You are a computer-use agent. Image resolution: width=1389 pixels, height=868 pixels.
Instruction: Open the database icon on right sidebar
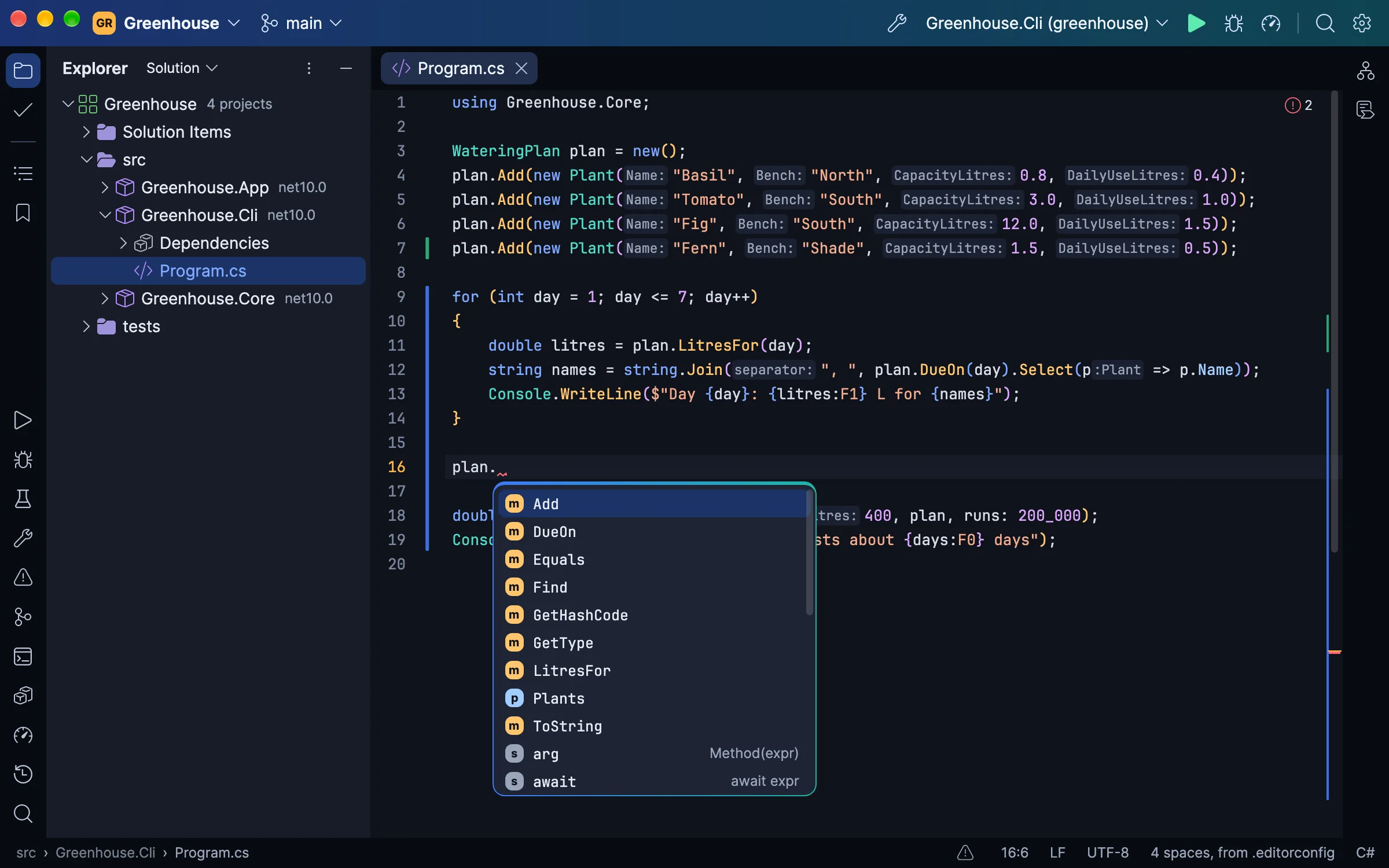click(1365, 110)
